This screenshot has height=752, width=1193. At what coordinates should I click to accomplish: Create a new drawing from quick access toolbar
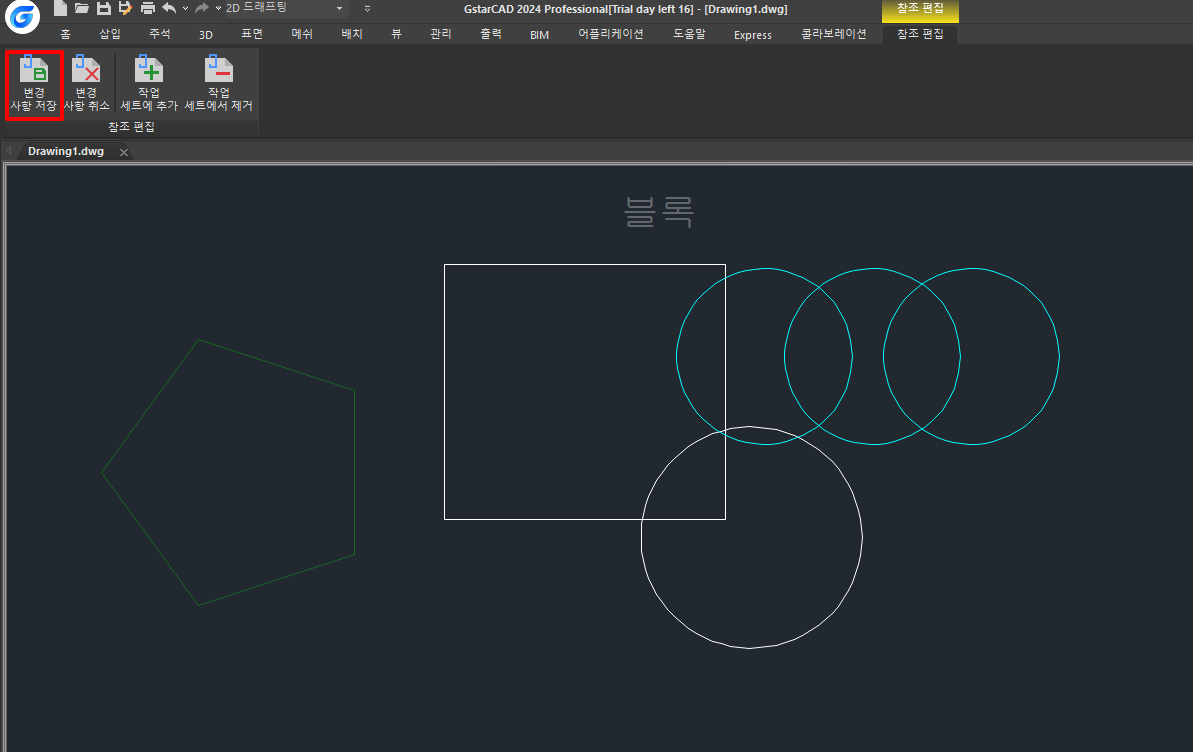pos(60,8)
